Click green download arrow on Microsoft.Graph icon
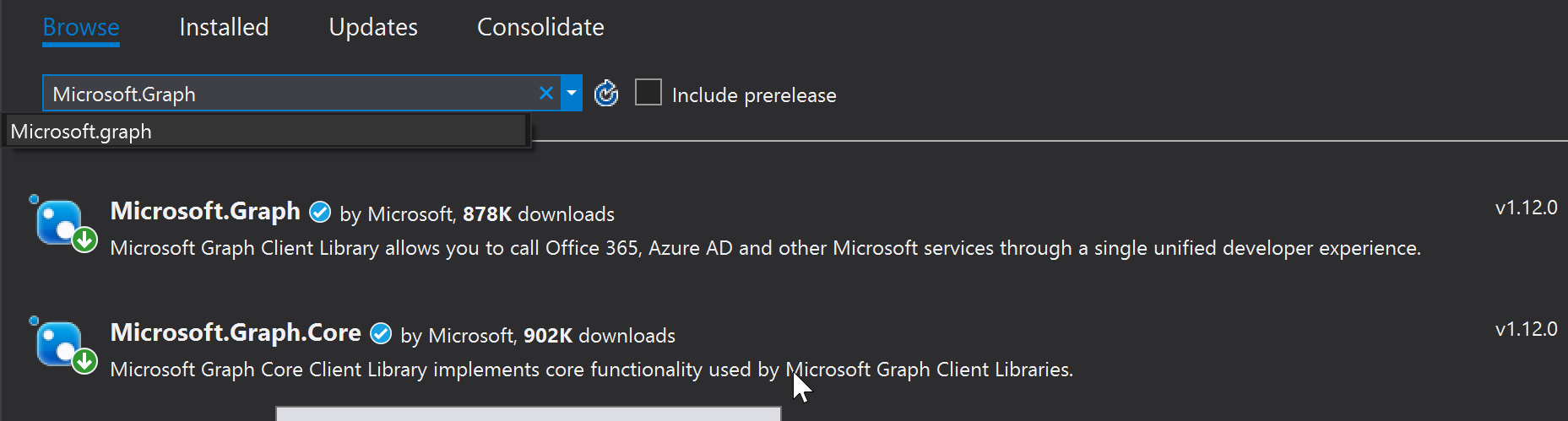Image resolution: width=1568 pixels, height=421 pixels. (x=84, y=240)
